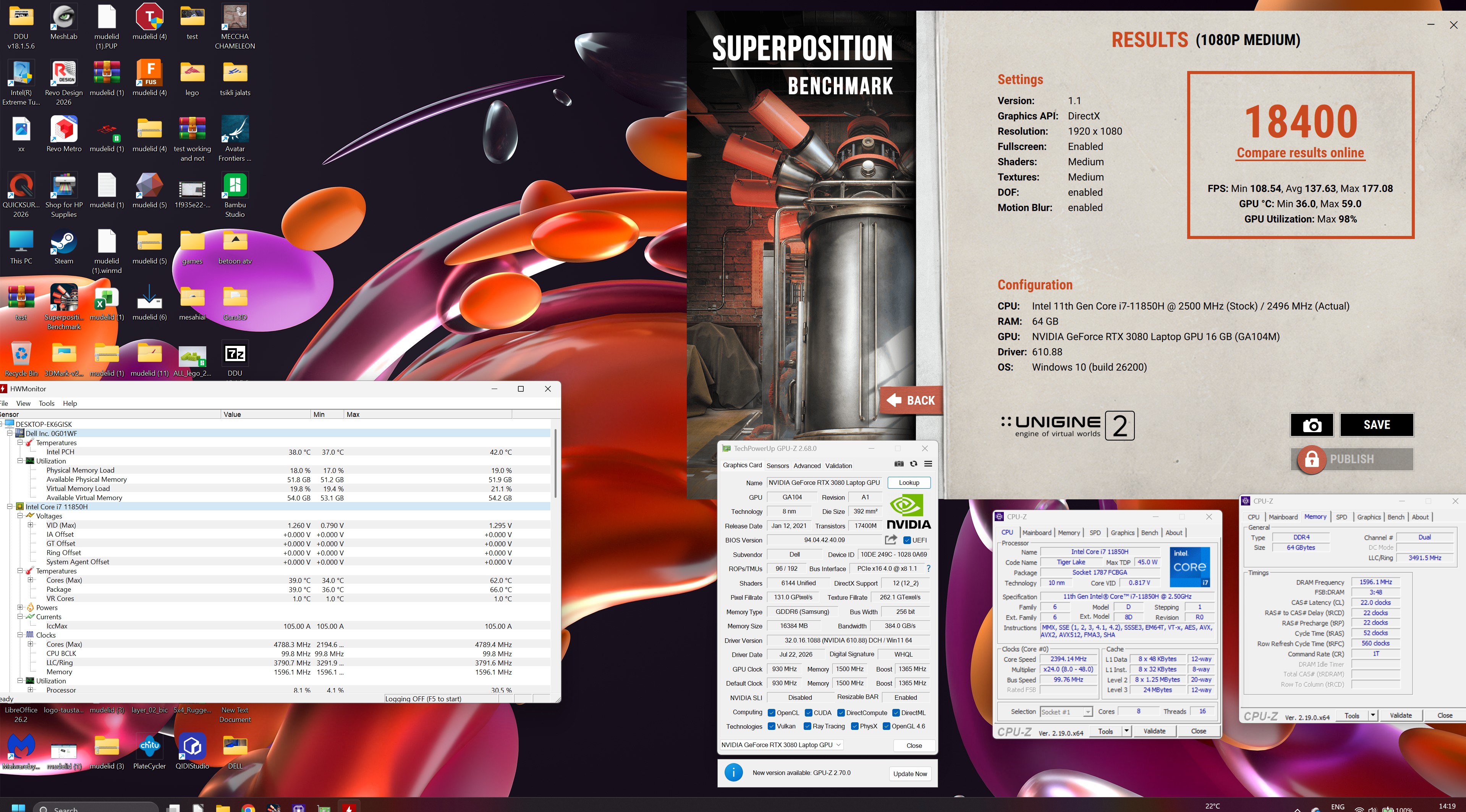Open the GPU selection dropdown in GPU-Z
1466x812 pixels.
coord(782,745)
